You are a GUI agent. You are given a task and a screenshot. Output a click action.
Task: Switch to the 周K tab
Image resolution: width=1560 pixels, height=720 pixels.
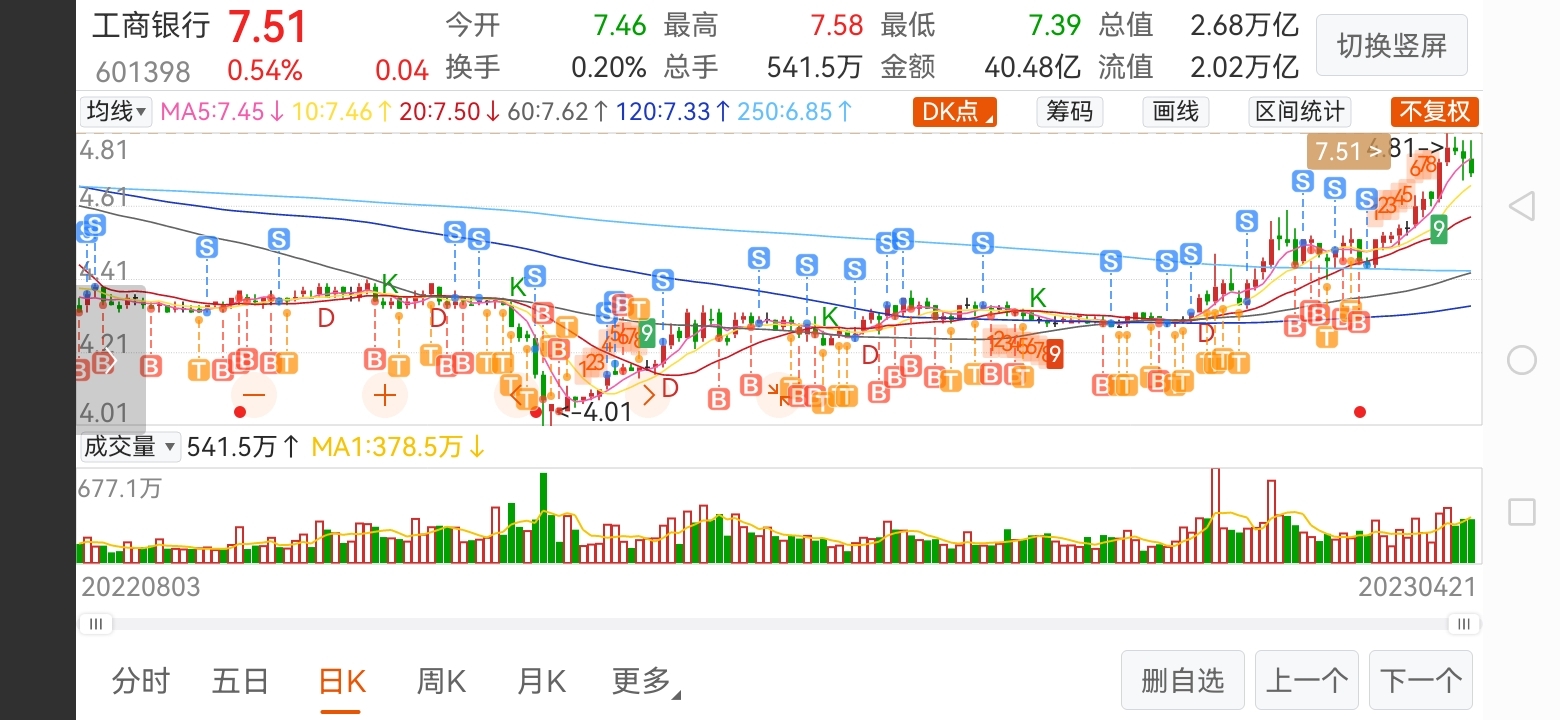pos(441,682)
